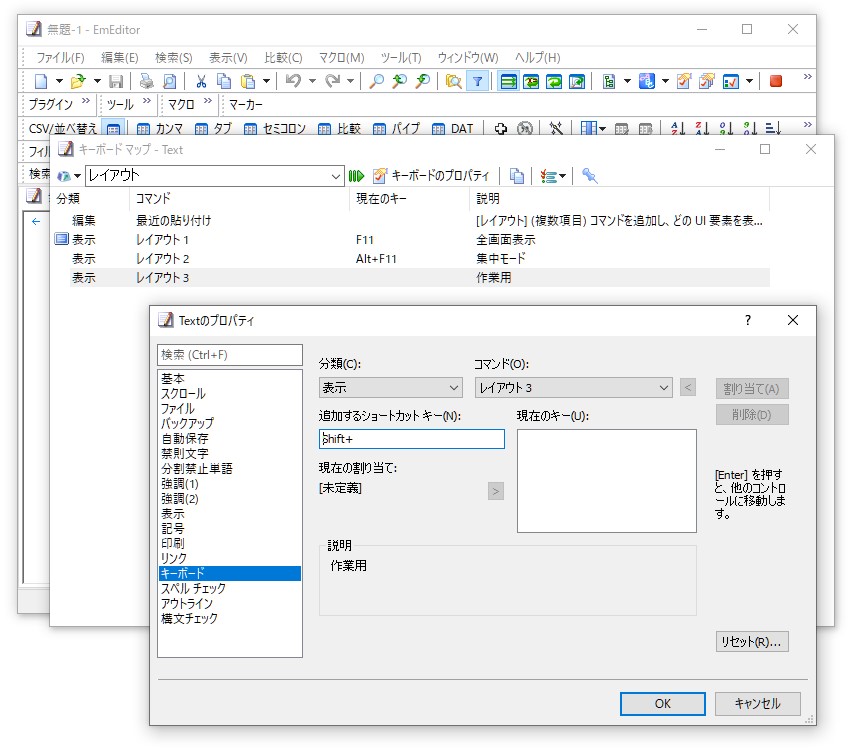Click the 検索 (Ctrl+F) search box

tap(230, 355)
